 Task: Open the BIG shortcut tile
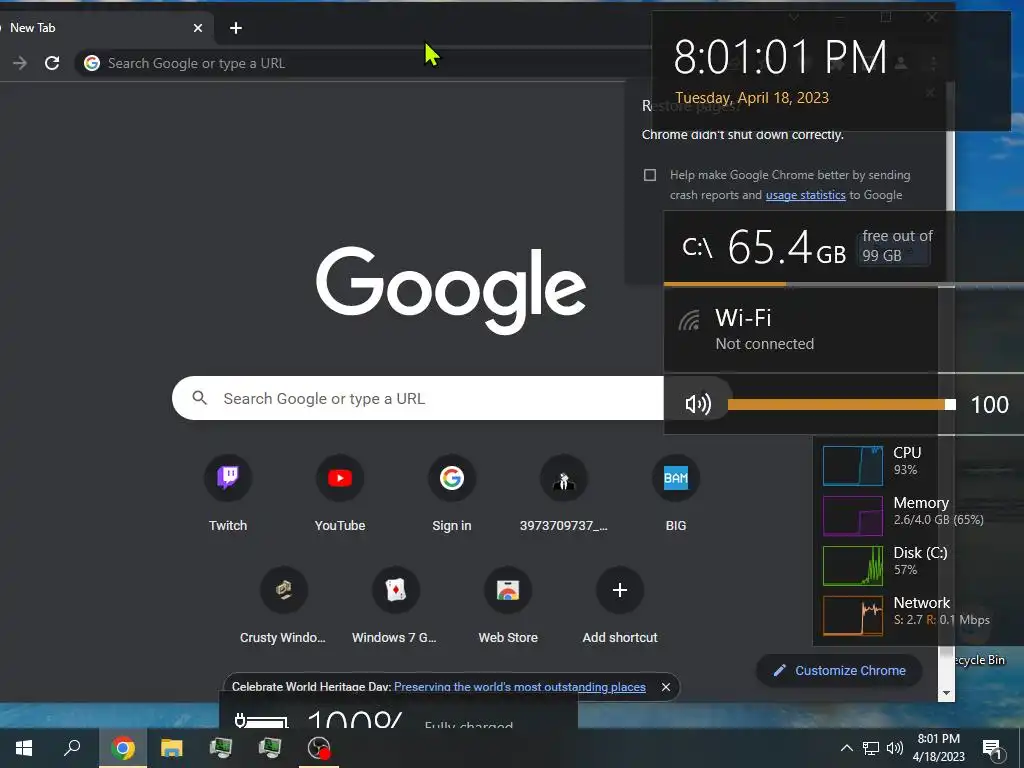pyautogui.click(x=675, y=478)
